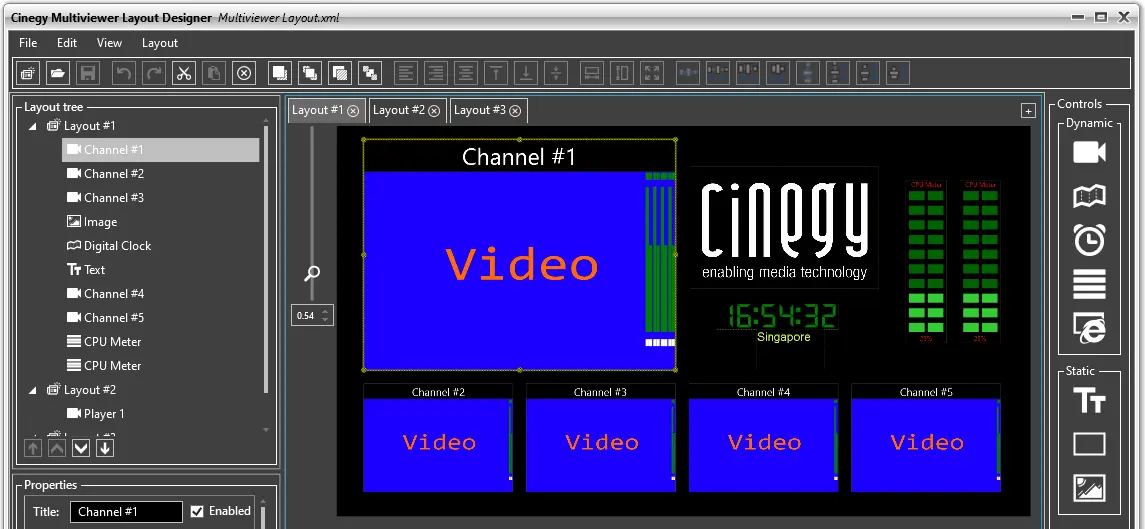
Task: Pick the map-style icon in Dynamic controls
Action: [x=1089, y=196]
